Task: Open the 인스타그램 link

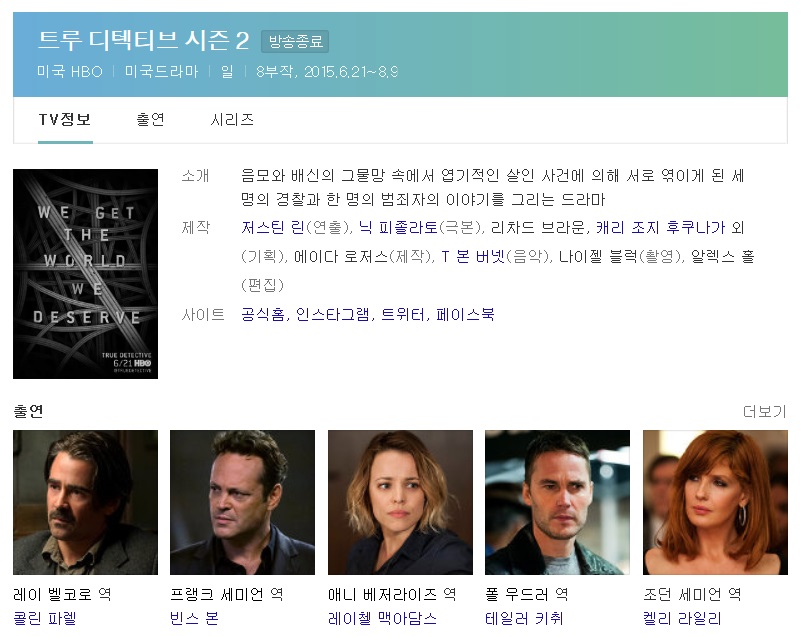Action: (332, 314)
